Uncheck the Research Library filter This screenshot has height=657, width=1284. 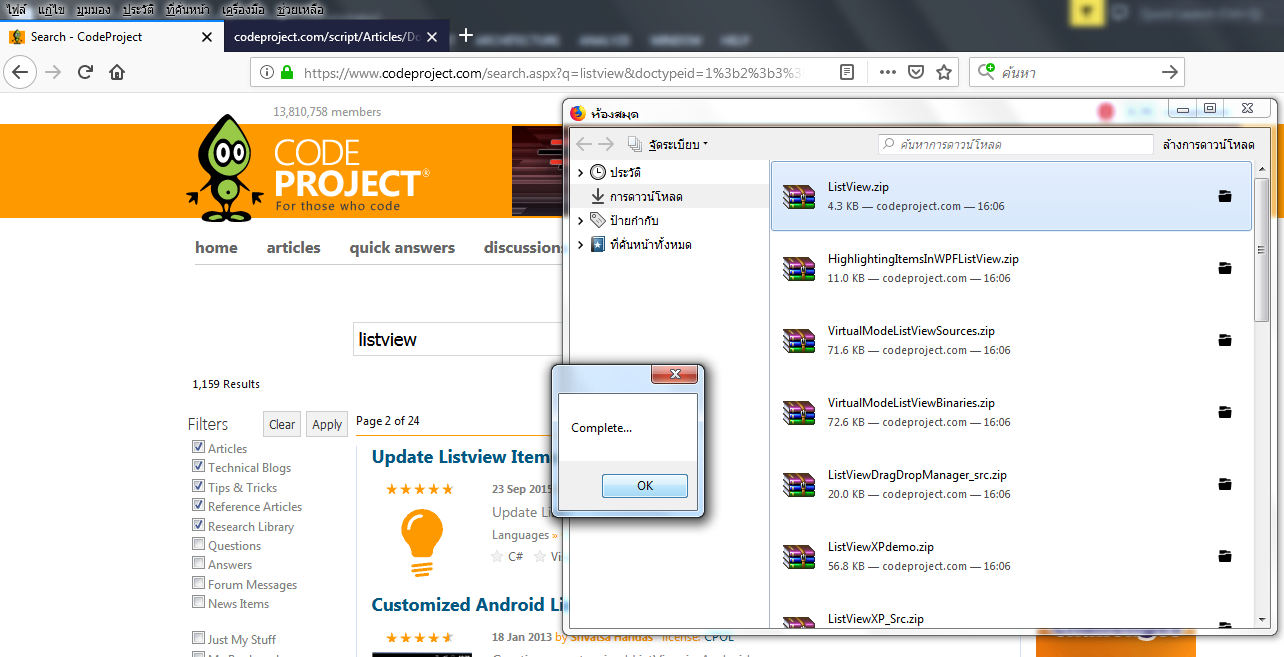click(x=198, y=526)
